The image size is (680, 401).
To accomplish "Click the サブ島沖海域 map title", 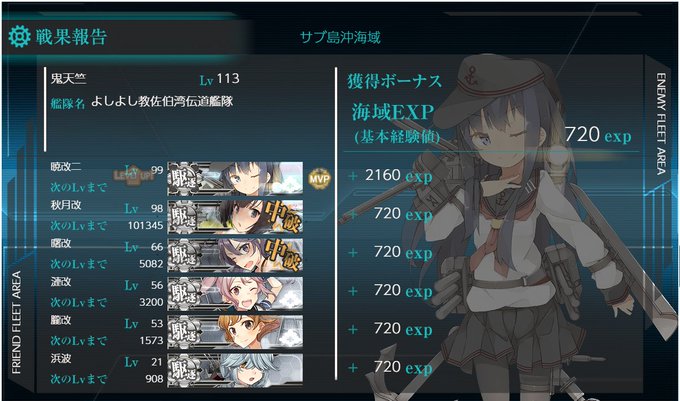I will click(x=340, y=37).
